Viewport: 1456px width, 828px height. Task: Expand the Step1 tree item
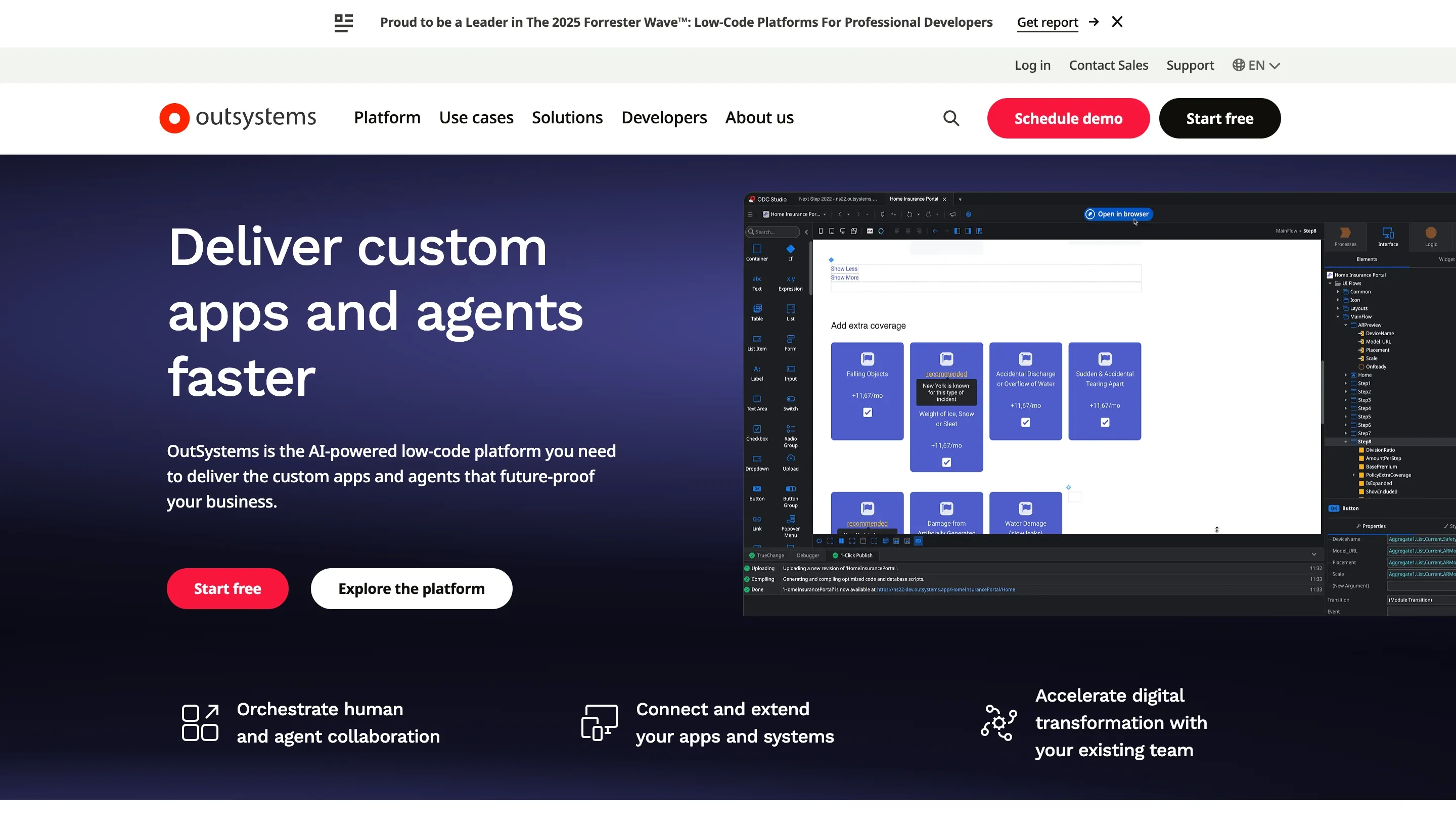click(x=1346, y=383)
